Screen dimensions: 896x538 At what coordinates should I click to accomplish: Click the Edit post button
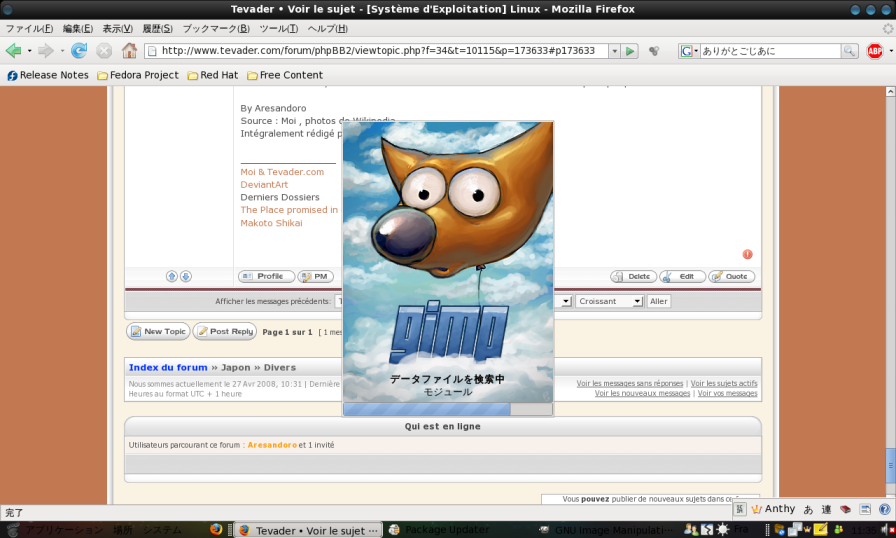683,276
